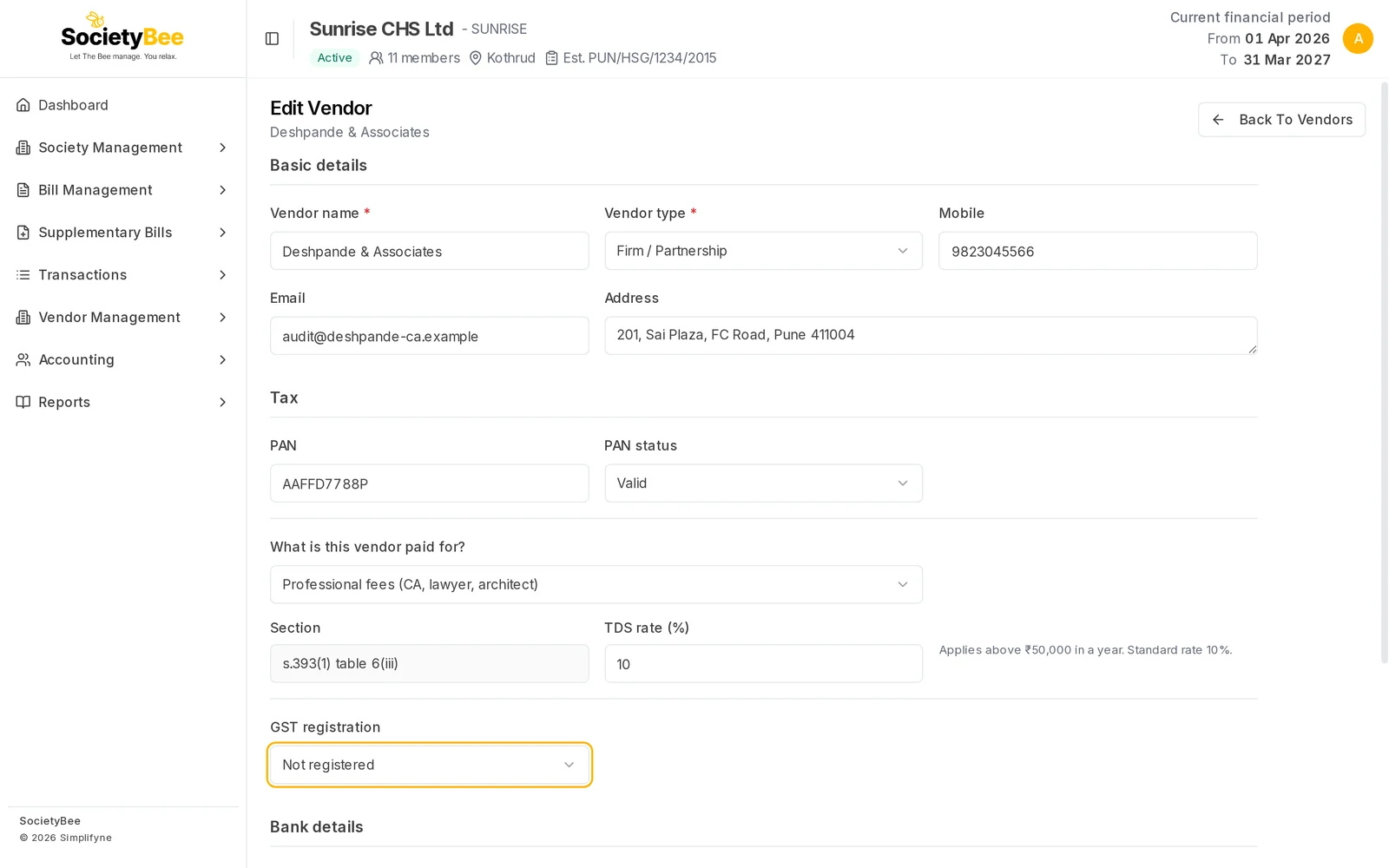Click the Accounting users icon
Viewport: 1389px width, 868px height.
point(23,359)
